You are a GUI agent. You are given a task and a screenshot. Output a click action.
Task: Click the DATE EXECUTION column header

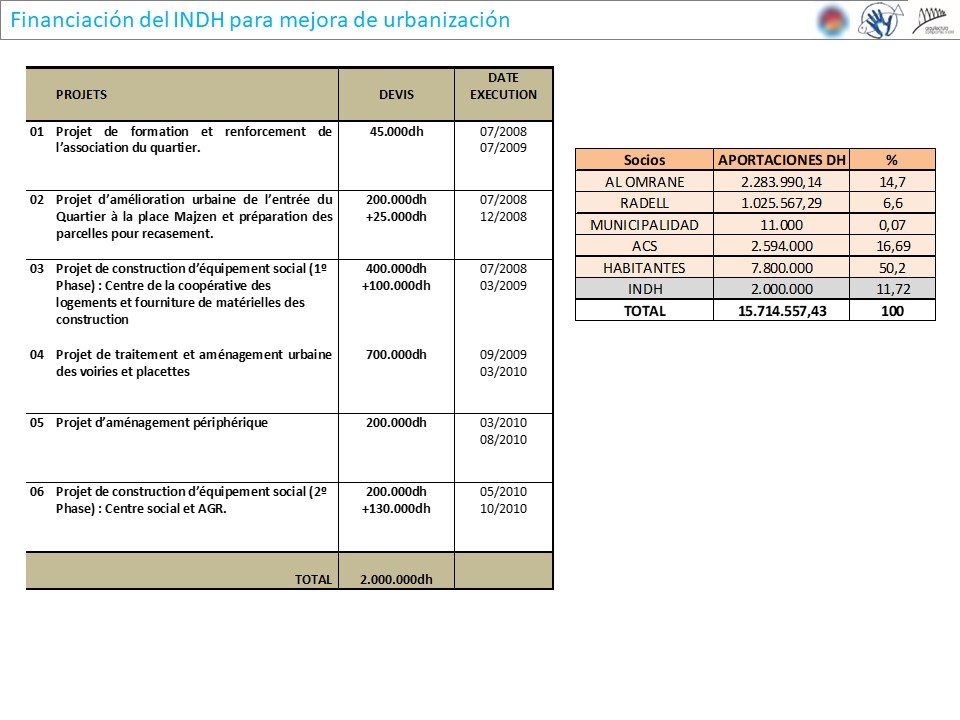pos(503,86)
